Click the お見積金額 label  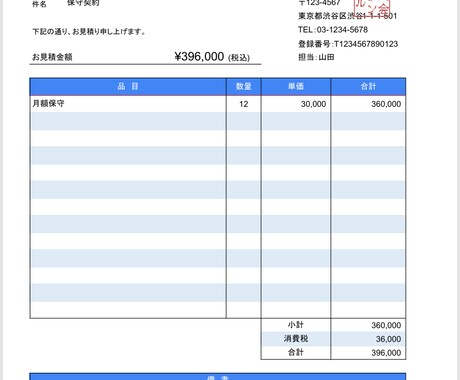(x=52, y=57)
